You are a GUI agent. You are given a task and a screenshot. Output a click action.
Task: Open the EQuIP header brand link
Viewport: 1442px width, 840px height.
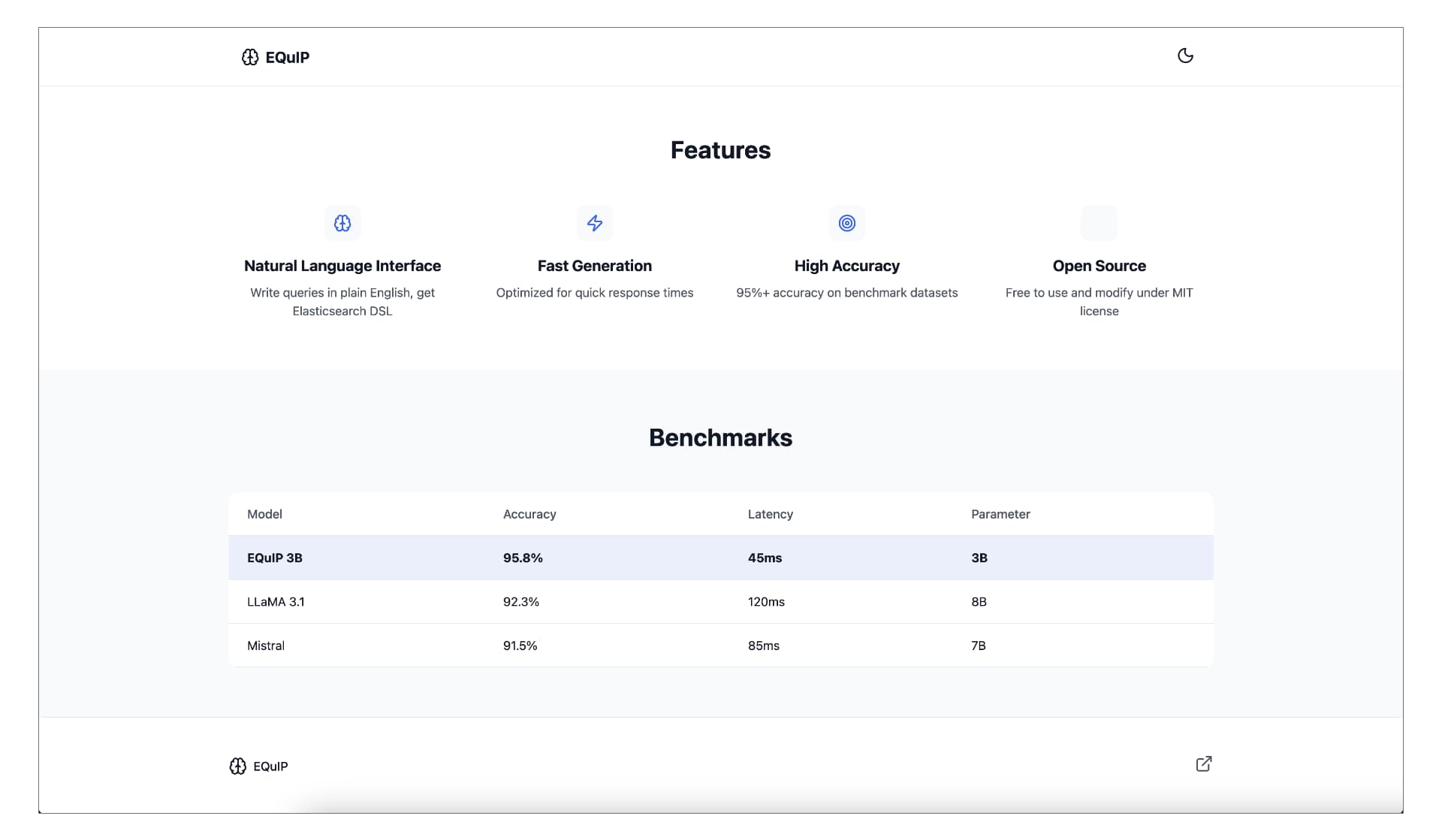[276, 58]
